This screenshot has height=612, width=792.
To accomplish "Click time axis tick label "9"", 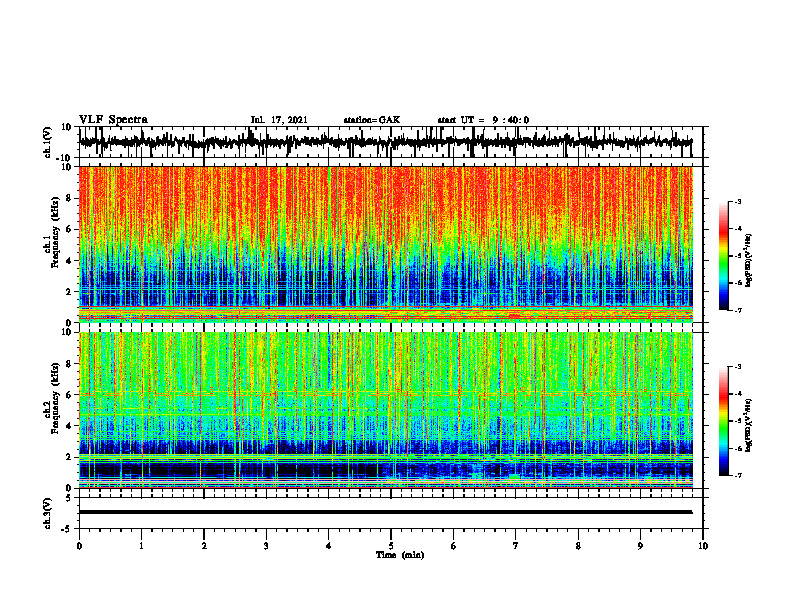I will pyautogui.click(x=640, y=546).
